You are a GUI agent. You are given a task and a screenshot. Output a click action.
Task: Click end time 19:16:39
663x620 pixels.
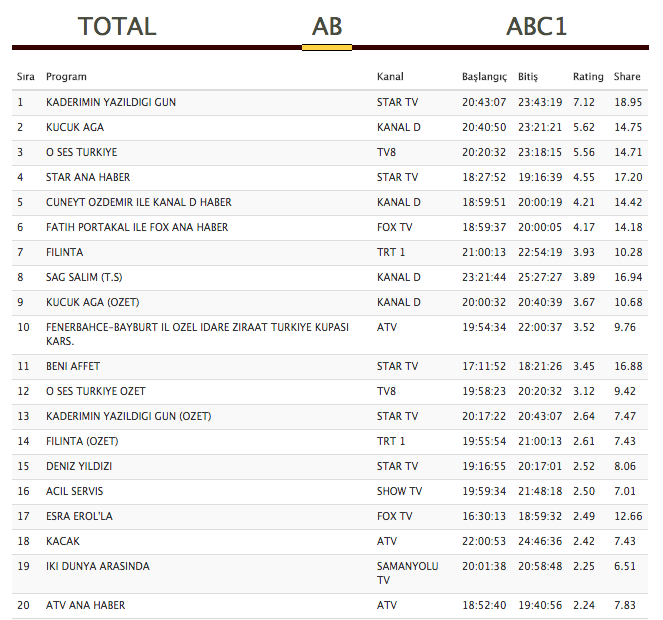[x=540, y=177]
